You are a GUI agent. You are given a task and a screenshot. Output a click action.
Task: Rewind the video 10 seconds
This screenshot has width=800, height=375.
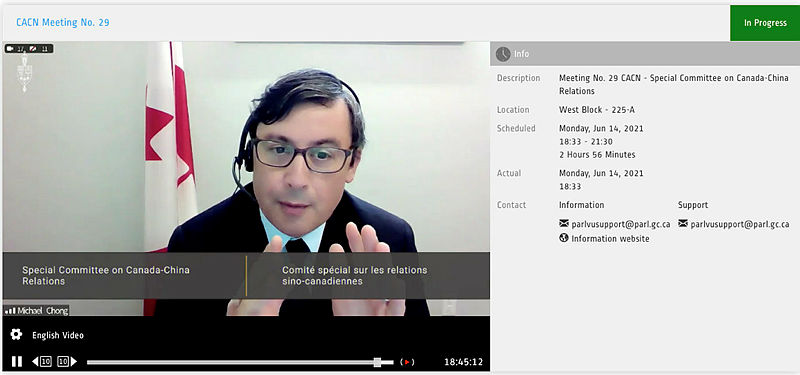42,362
